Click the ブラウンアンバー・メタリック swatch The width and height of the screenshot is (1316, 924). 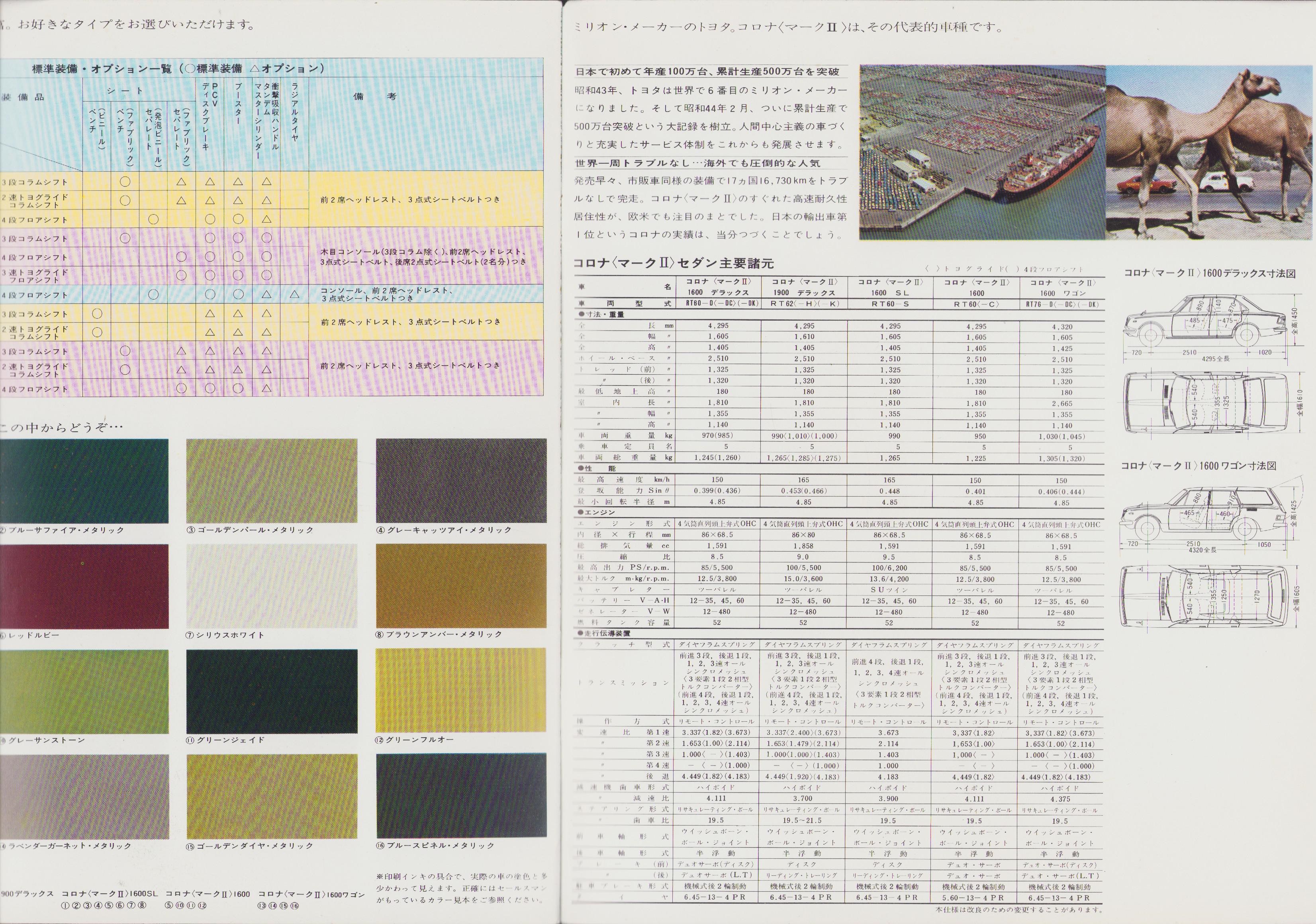click(461, 586)
